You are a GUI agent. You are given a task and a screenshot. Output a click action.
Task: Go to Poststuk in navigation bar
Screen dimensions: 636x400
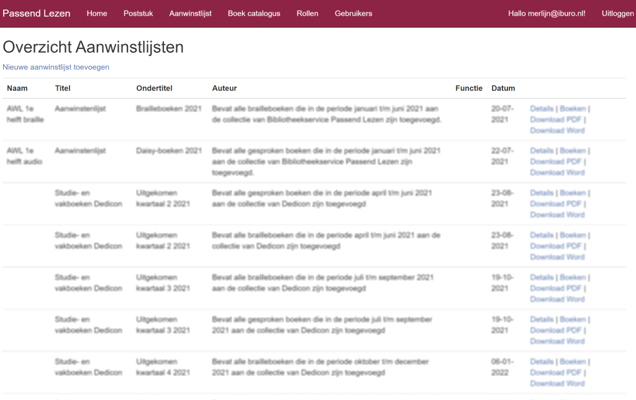[138, 14]
